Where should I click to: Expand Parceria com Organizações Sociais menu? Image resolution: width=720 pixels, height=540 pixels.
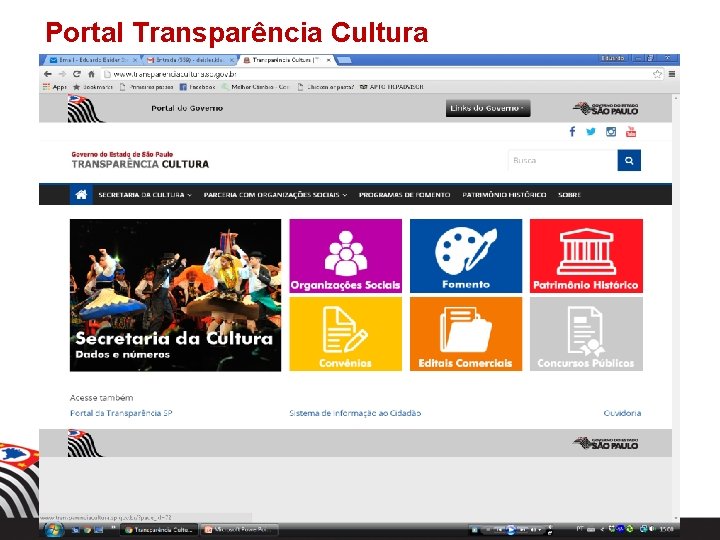coord(276,195)
